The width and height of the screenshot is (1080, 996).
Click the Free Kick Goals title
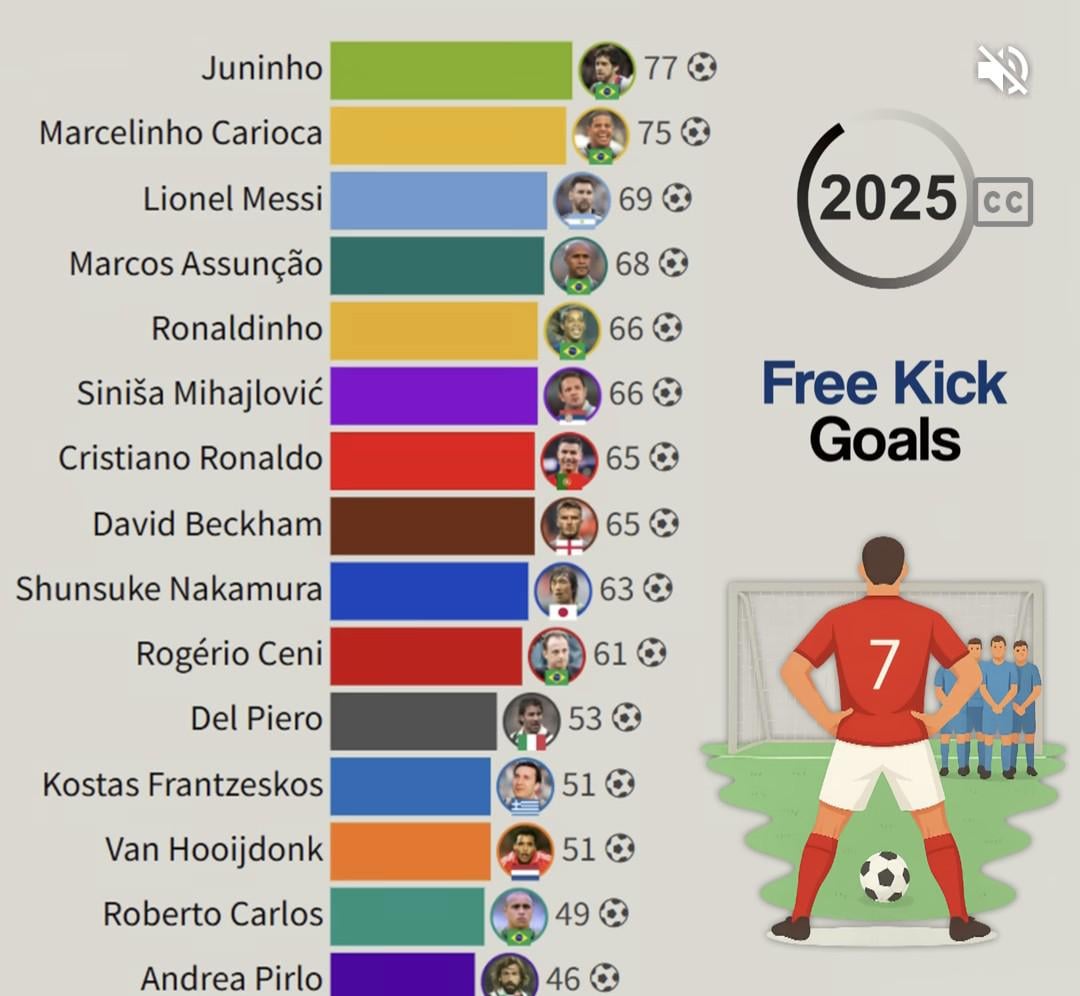[x=885, y=411]
